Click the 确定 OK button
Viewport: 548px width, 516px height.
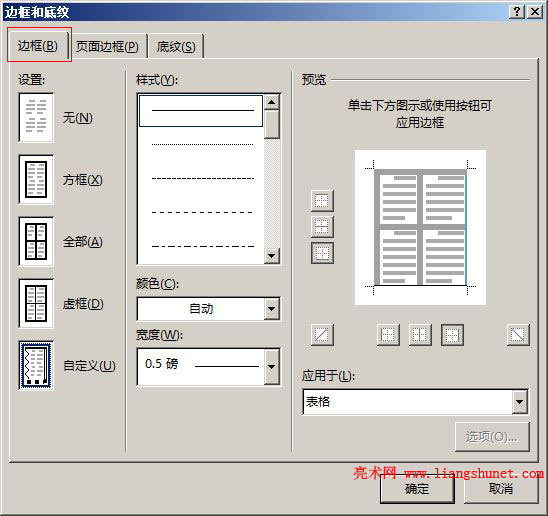[x=417, y=488]
